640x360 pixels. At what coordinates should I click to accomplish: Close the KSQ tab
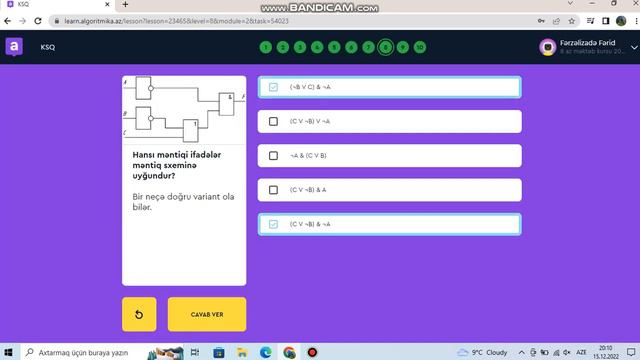[x=107, y=4]
